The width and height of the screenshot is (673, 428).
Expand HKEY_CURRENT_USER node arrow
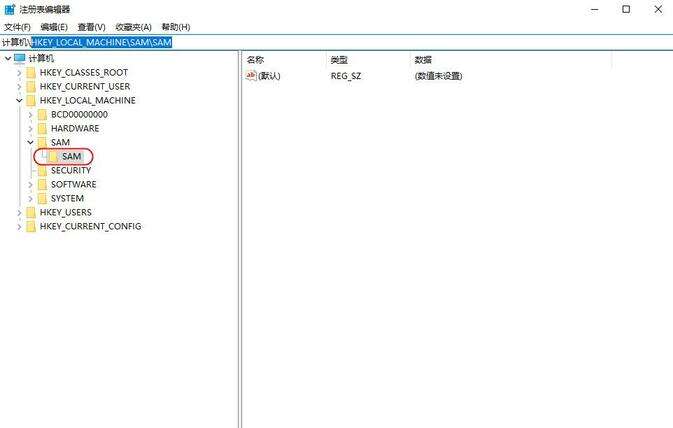[19, 87]
